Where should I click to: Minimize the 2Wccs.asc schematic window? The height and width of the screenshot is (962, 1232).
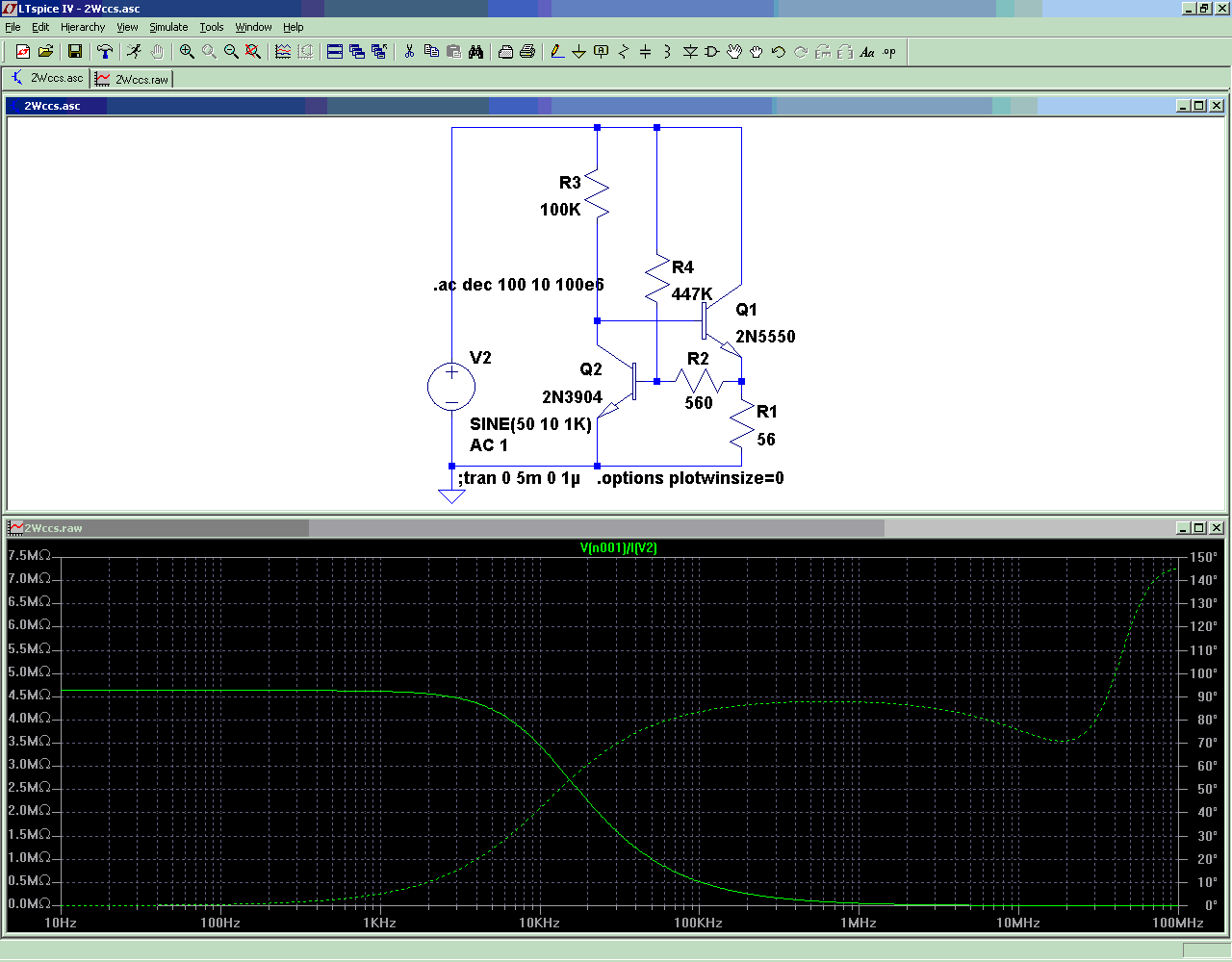click(x=1182, y=106)
